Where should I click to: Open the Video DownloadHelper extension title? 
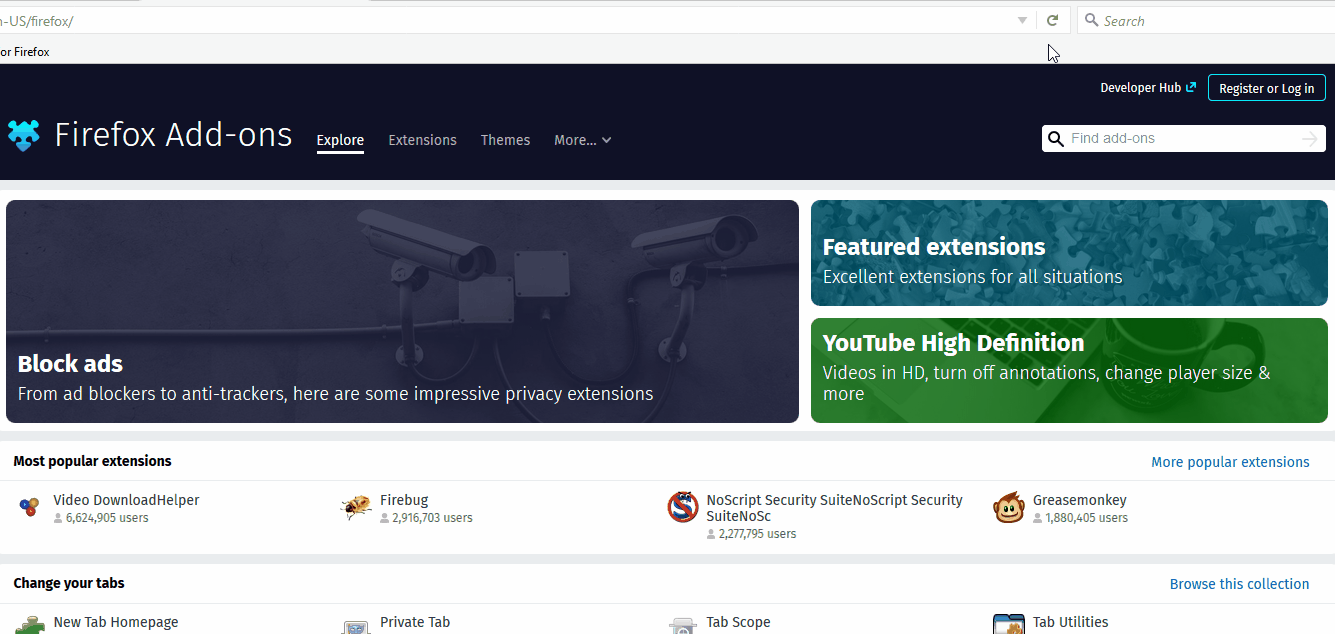pos(126,500)
